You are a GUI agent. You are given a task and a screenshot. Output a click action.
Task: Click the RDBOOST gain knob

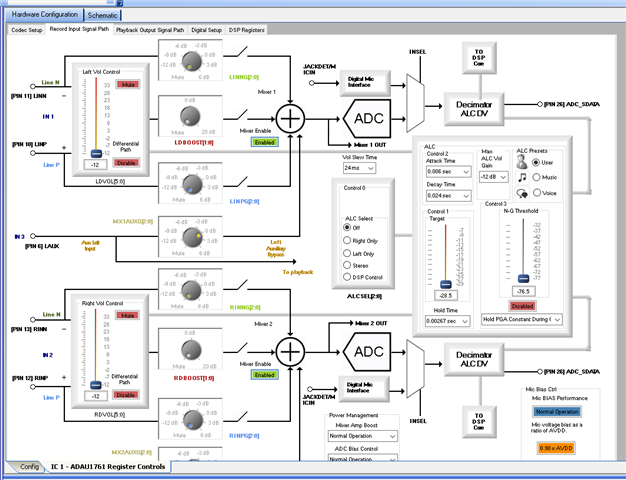click(x=191, y=349)
